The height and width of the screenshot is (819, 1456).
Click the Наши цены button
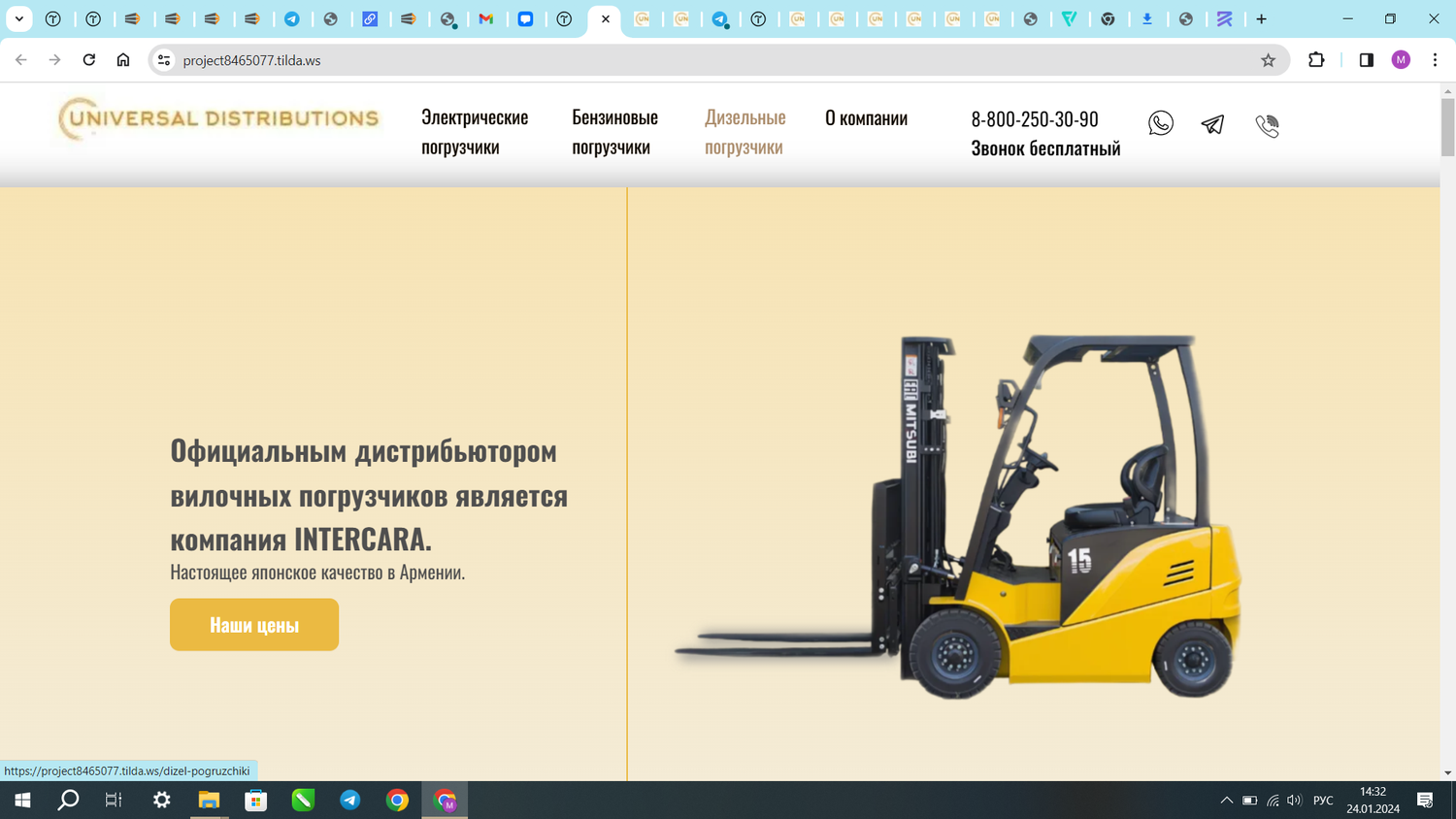tap(254, 625)
